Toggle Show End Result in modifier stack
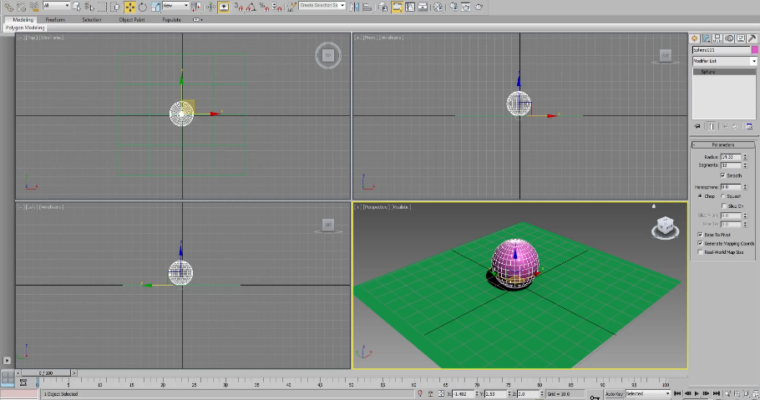Viewport: 760px width, 400px height. tap(711, 126)
